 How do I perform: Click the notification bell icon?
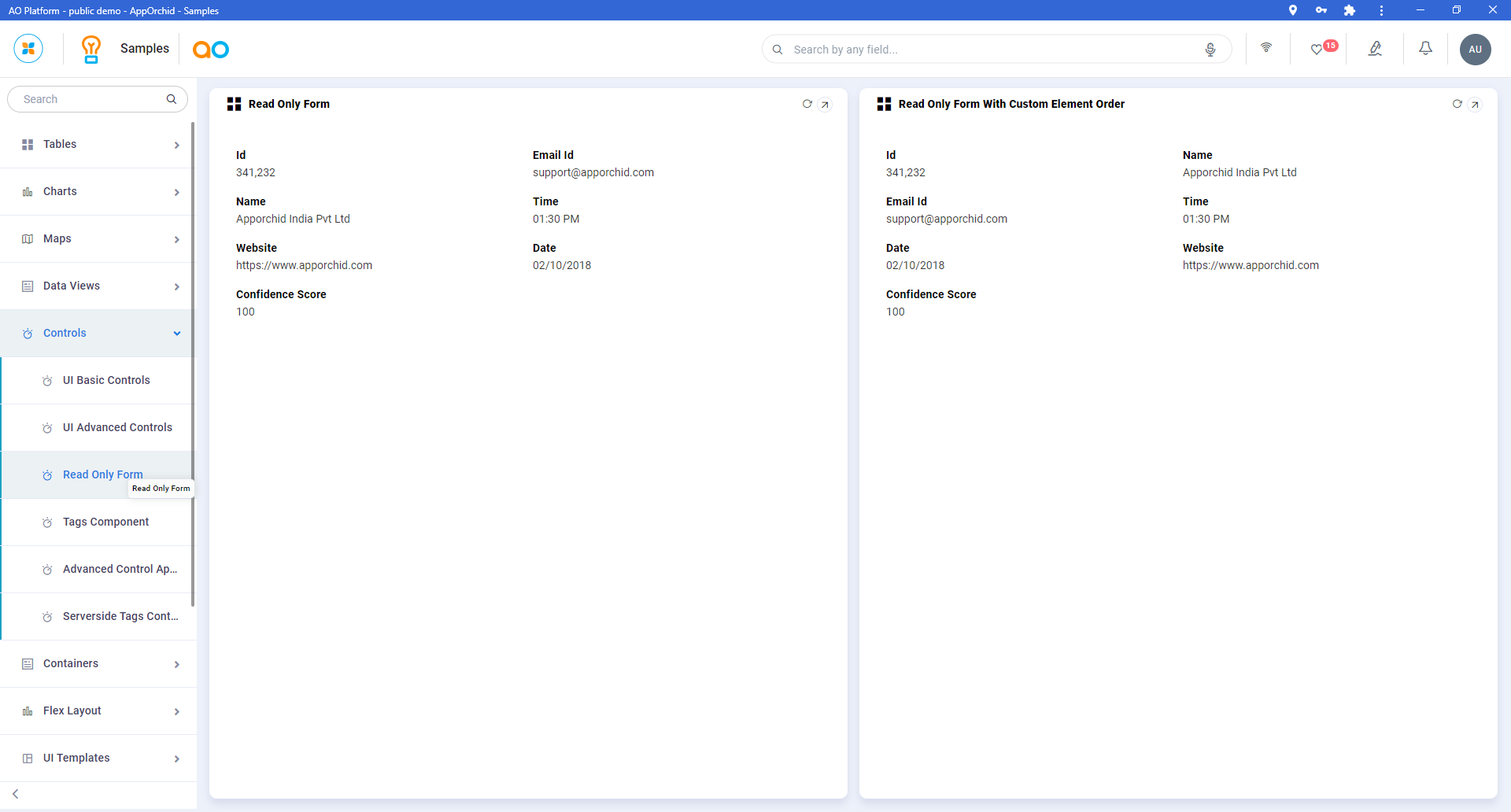(x=1425, y=49)
